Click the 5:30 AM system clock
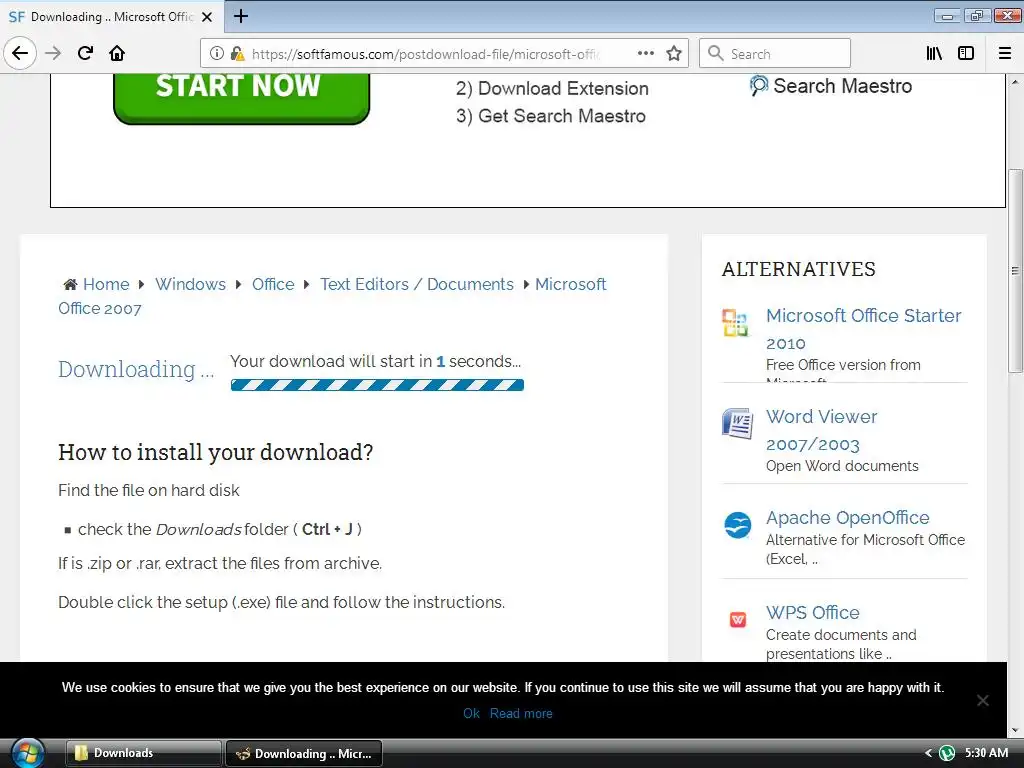 click(986, 753)
